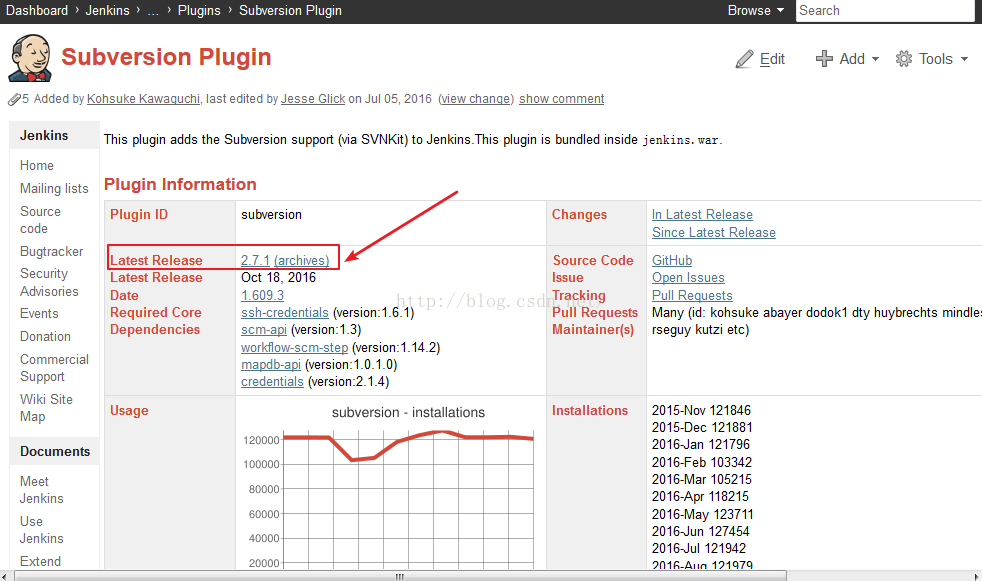Screen dimensions: 982x581
Task: Open the mapdb-api dependency link
Action: pos(271,364)
